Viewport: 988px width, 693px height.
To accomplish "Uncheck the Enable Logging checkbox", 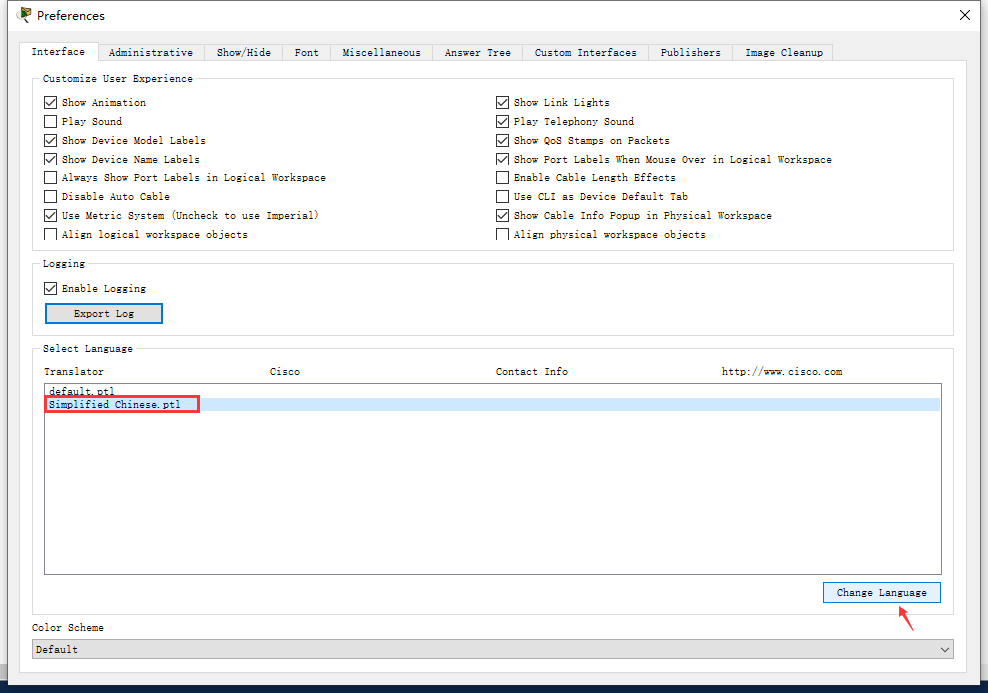I will [51, 289].
